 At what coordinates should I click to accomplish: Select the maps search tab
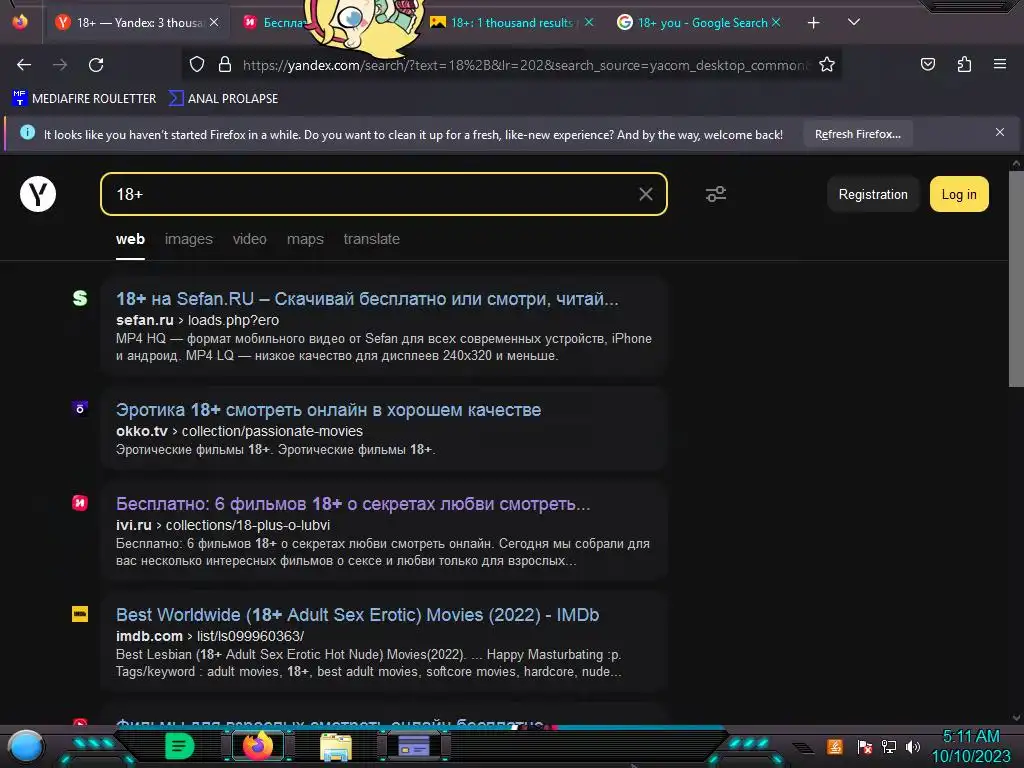click(305, 239)
